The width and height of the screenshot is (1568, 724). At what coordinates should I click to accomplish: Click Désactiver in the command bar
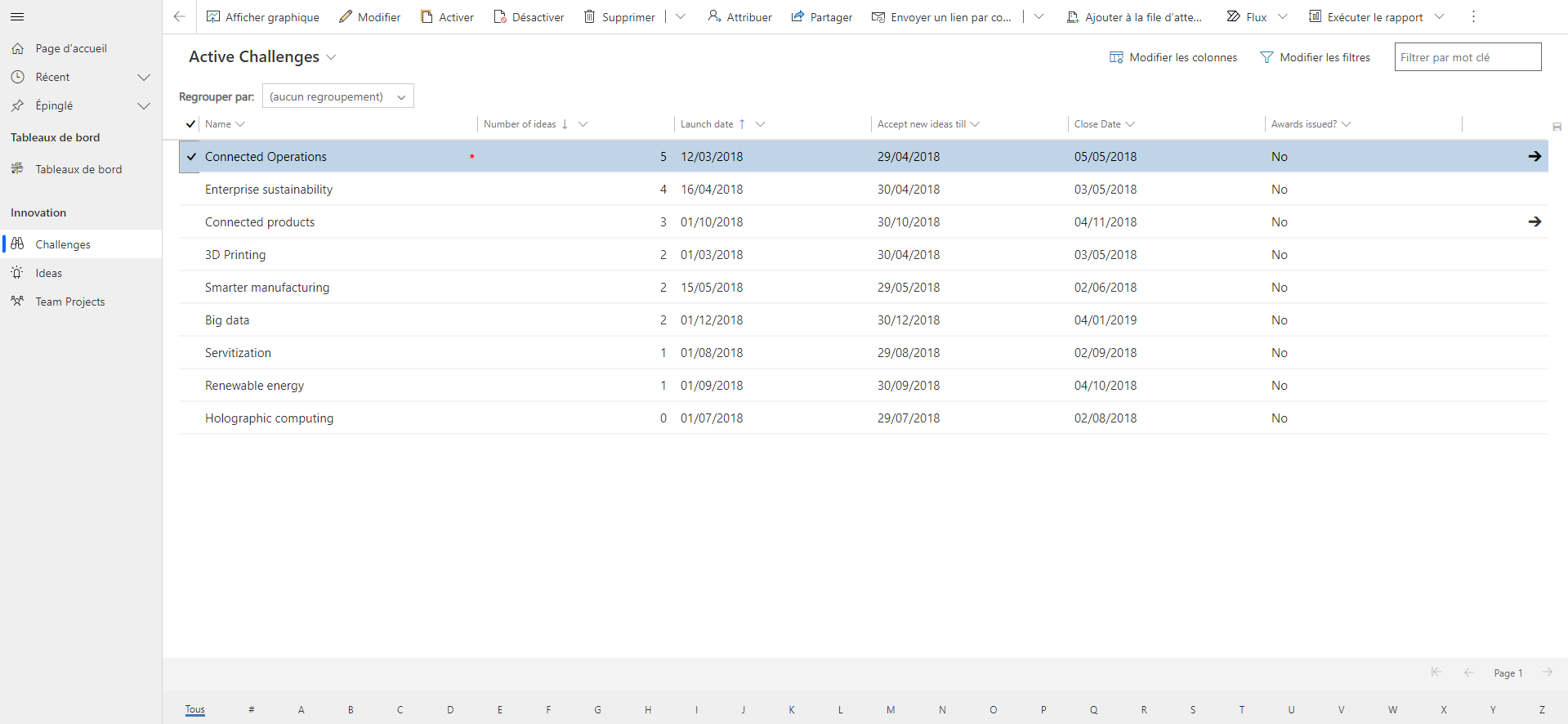pyautogui.click(x=529, y=16)
